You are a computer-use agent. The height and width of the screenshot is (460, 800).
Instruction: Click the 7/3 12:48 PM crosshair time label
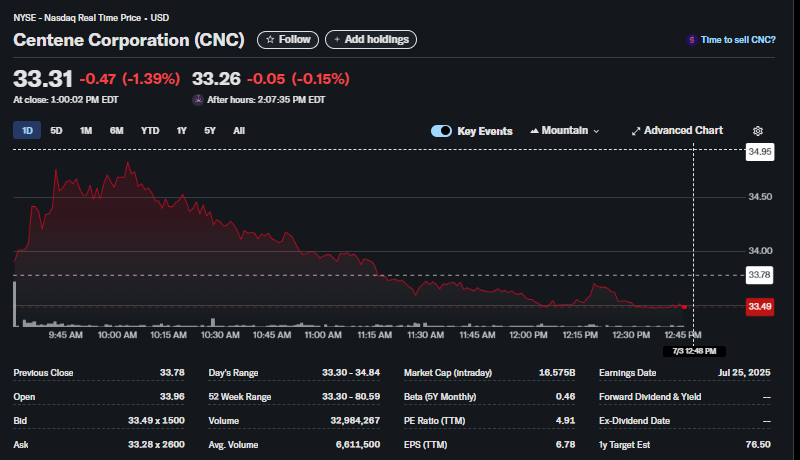[694, 351]
